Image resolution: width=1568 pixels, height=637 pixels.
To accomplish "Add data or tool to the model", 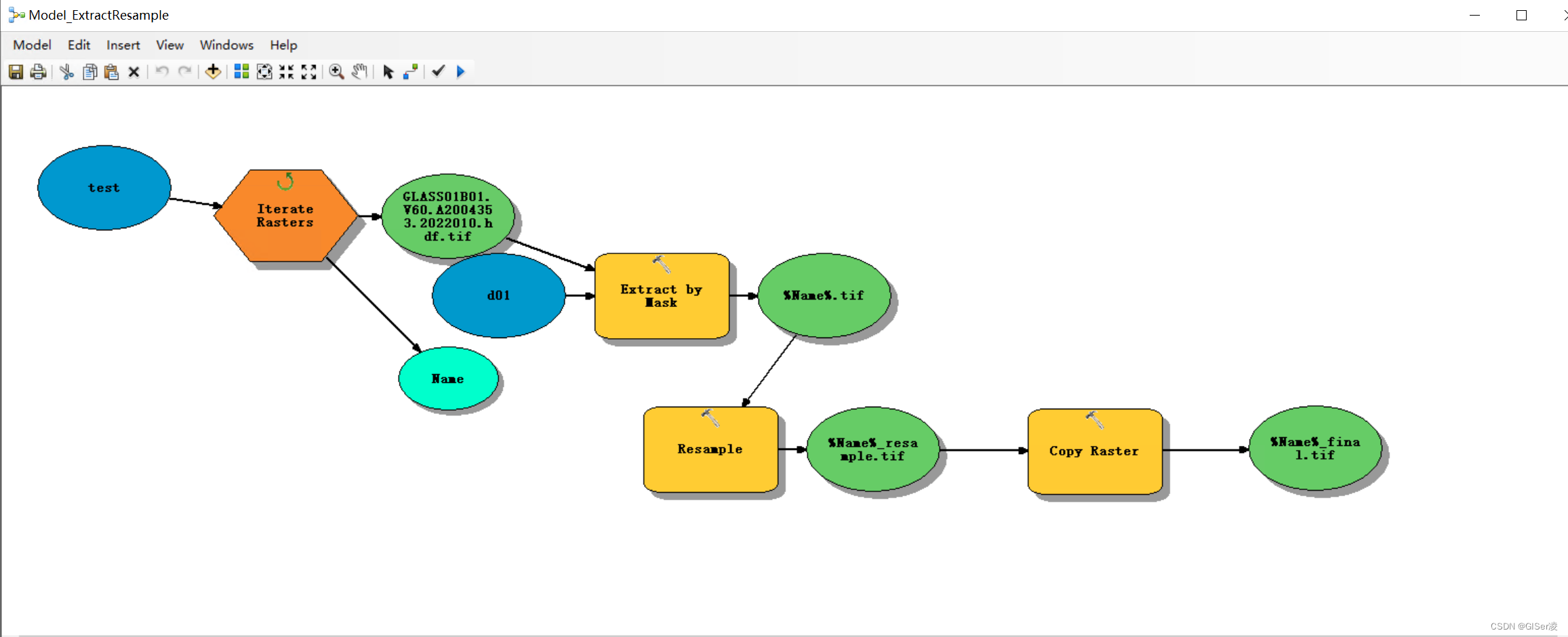I will (213, 71).
